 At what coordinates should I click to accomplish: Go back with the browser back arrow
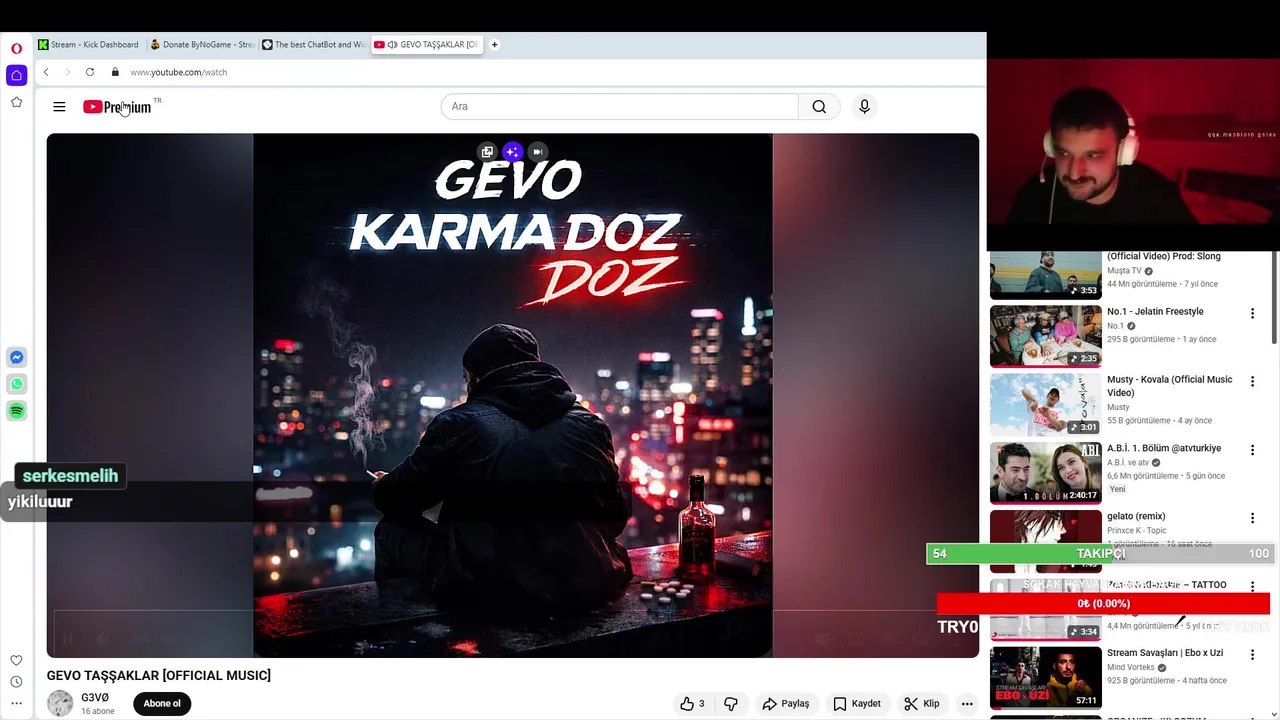coord(46,72)
